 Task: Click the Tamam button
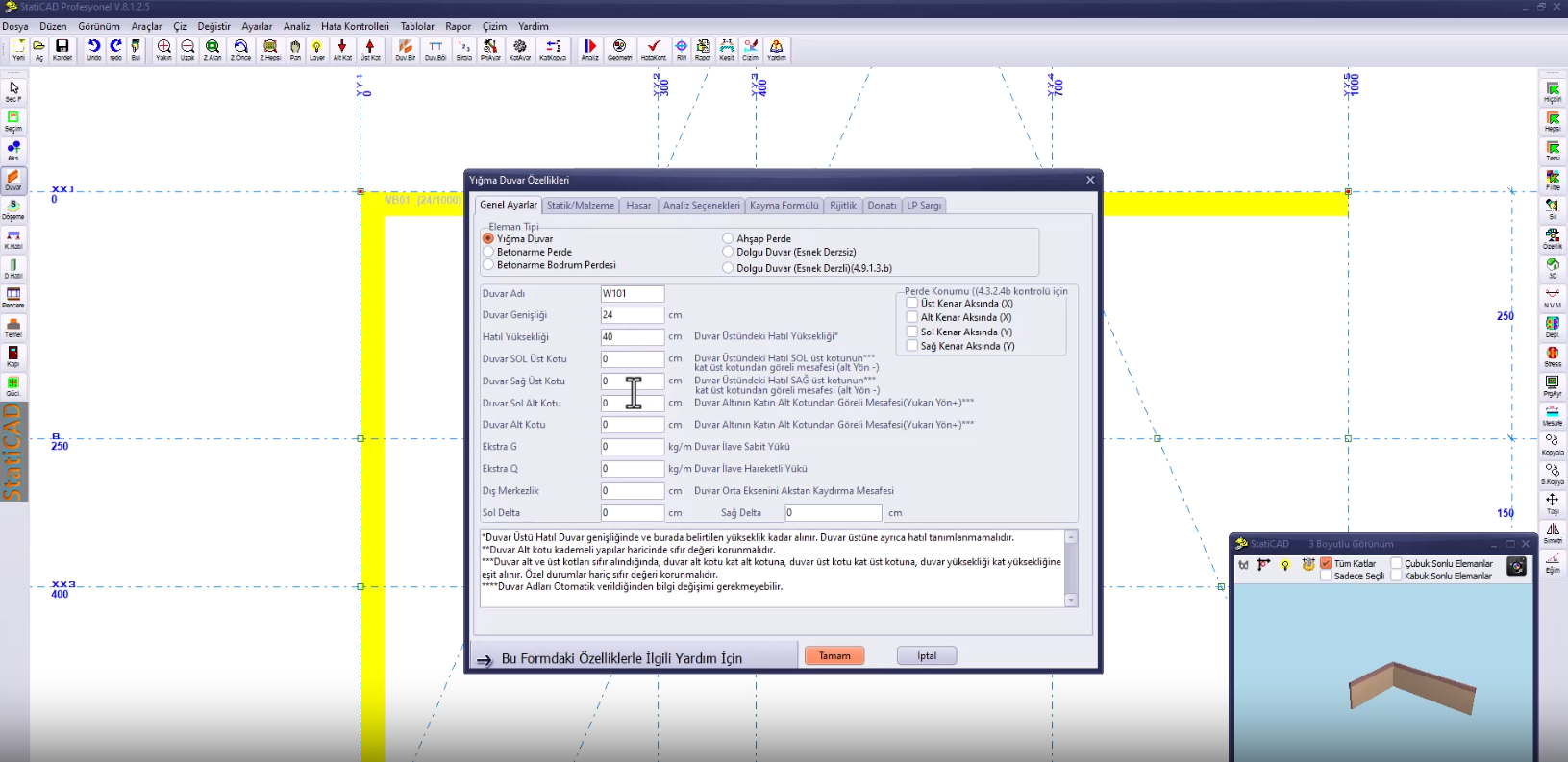(x=834, y=655)
